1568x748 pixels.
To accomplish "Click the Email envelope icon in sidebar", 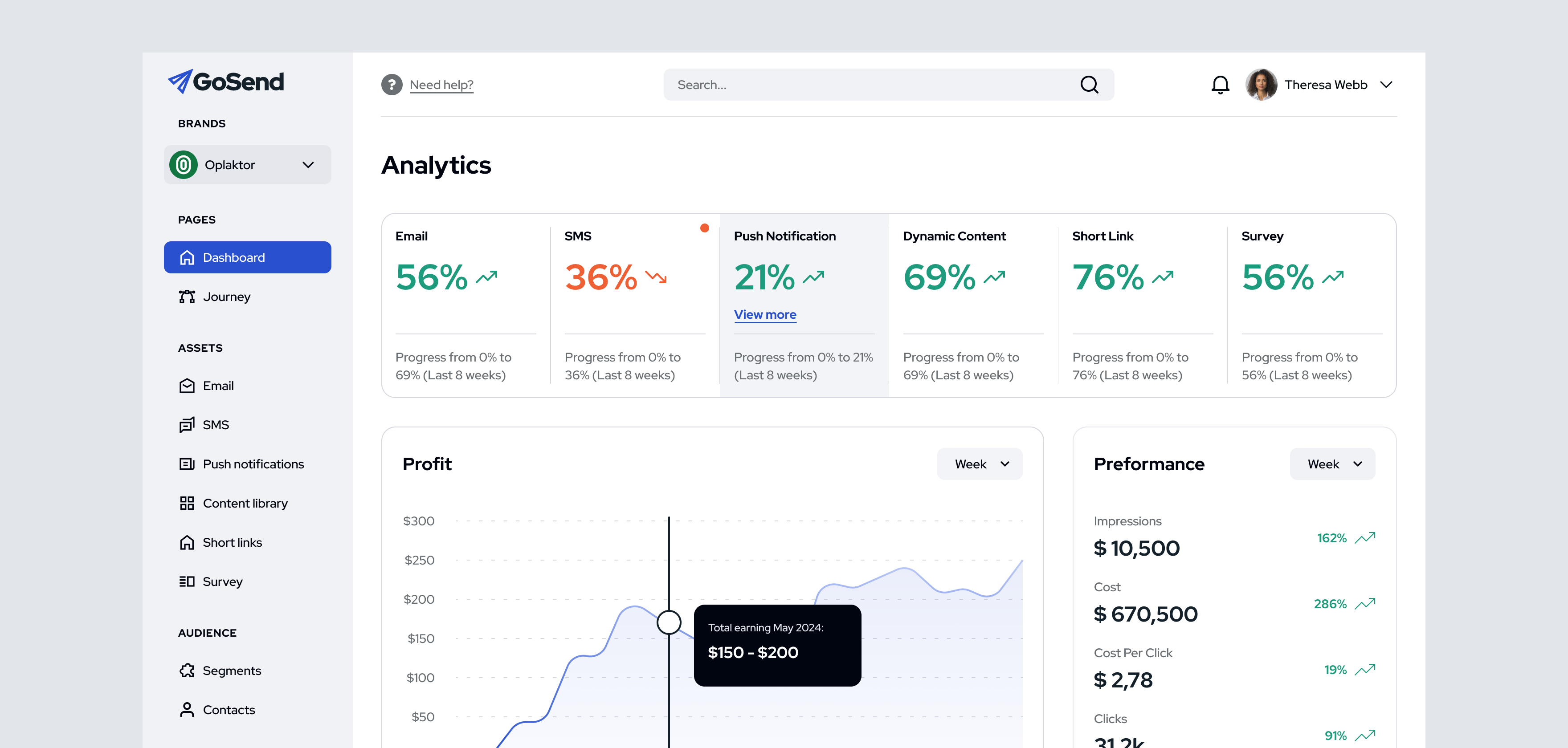I will (187, 386).
